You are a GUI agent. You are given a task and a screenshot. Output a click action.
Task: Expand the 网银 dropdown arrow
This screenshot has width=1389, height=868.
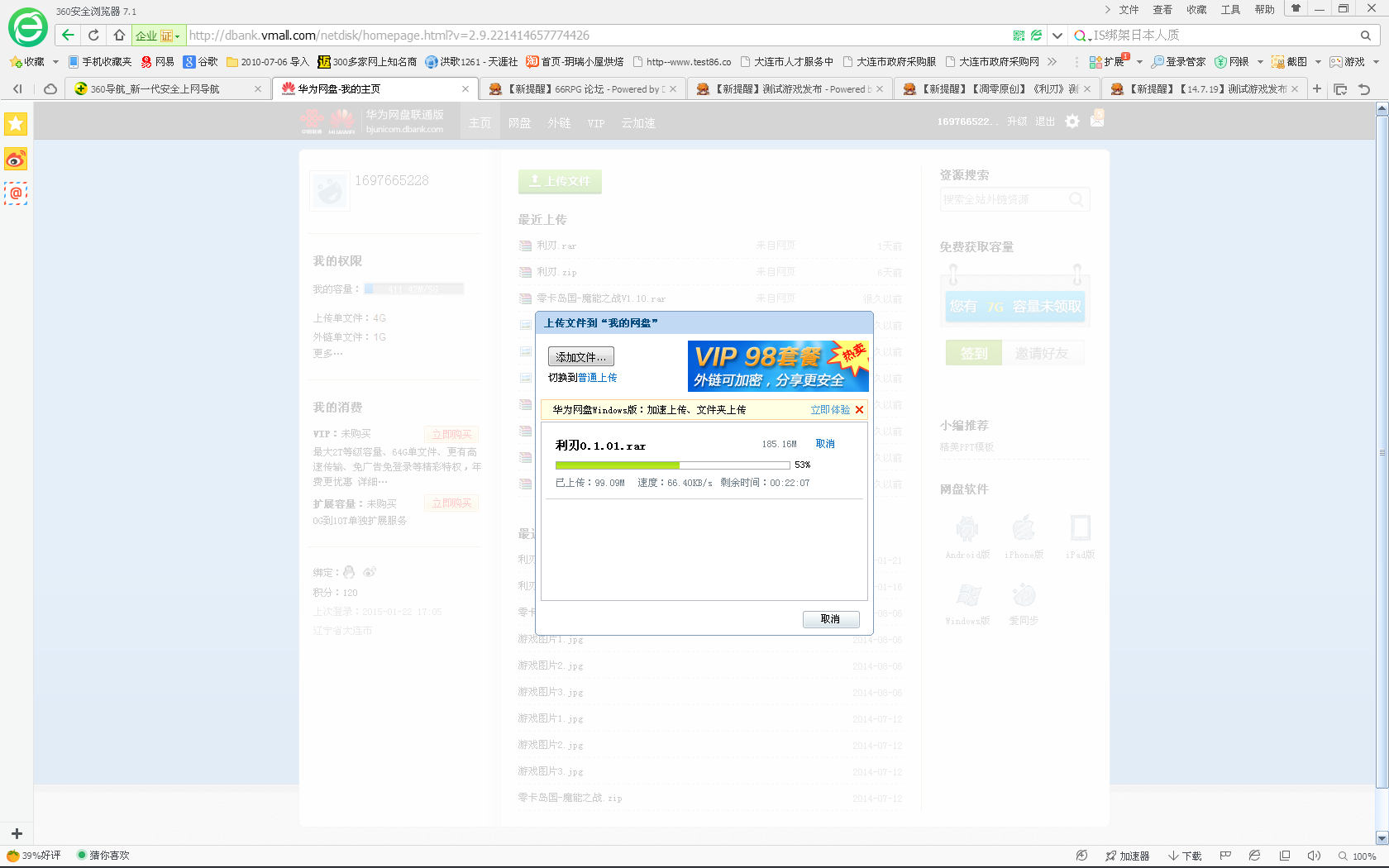coord(1260,62)
